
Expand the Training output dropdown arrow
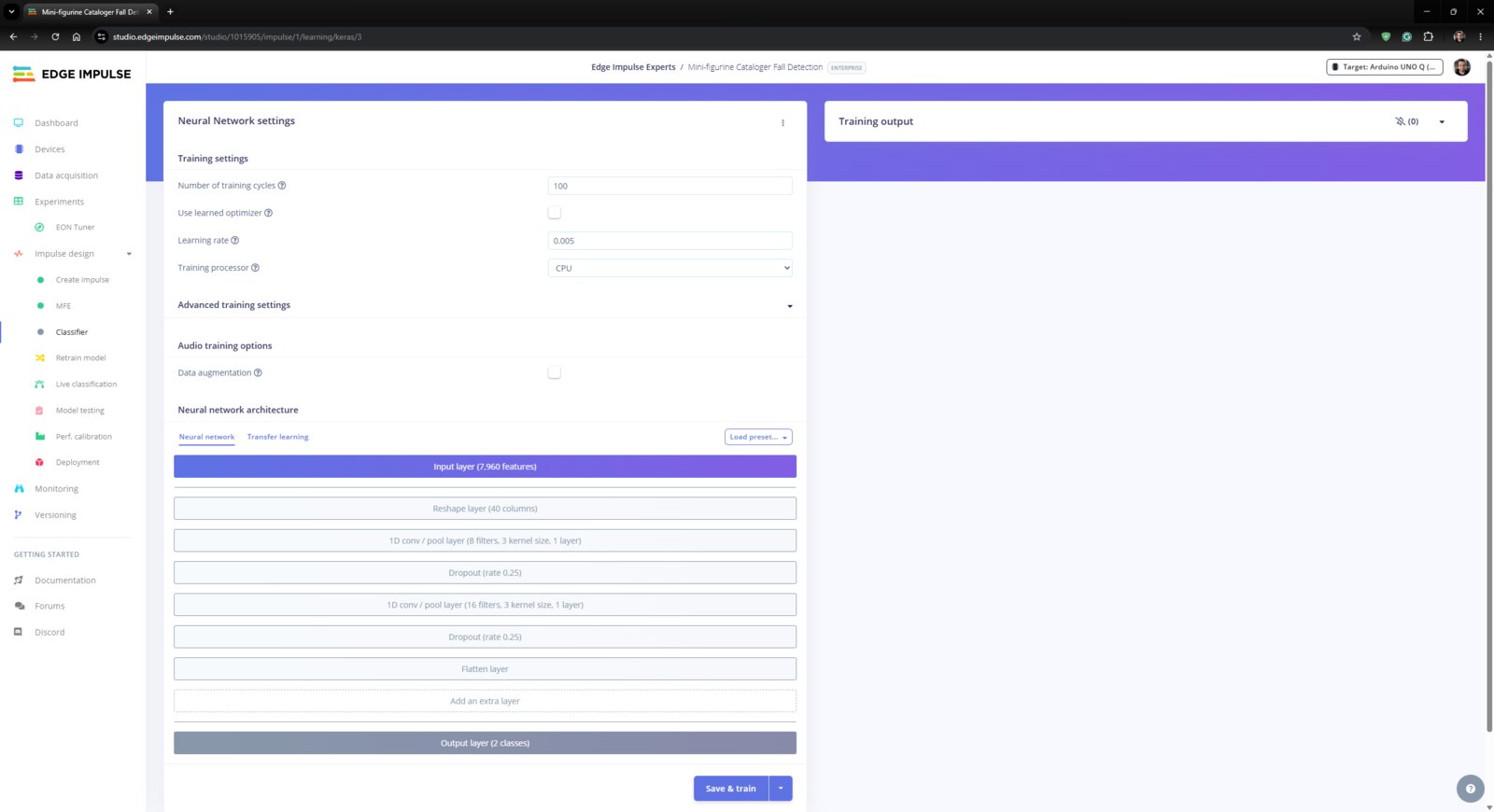(1442, 122)
